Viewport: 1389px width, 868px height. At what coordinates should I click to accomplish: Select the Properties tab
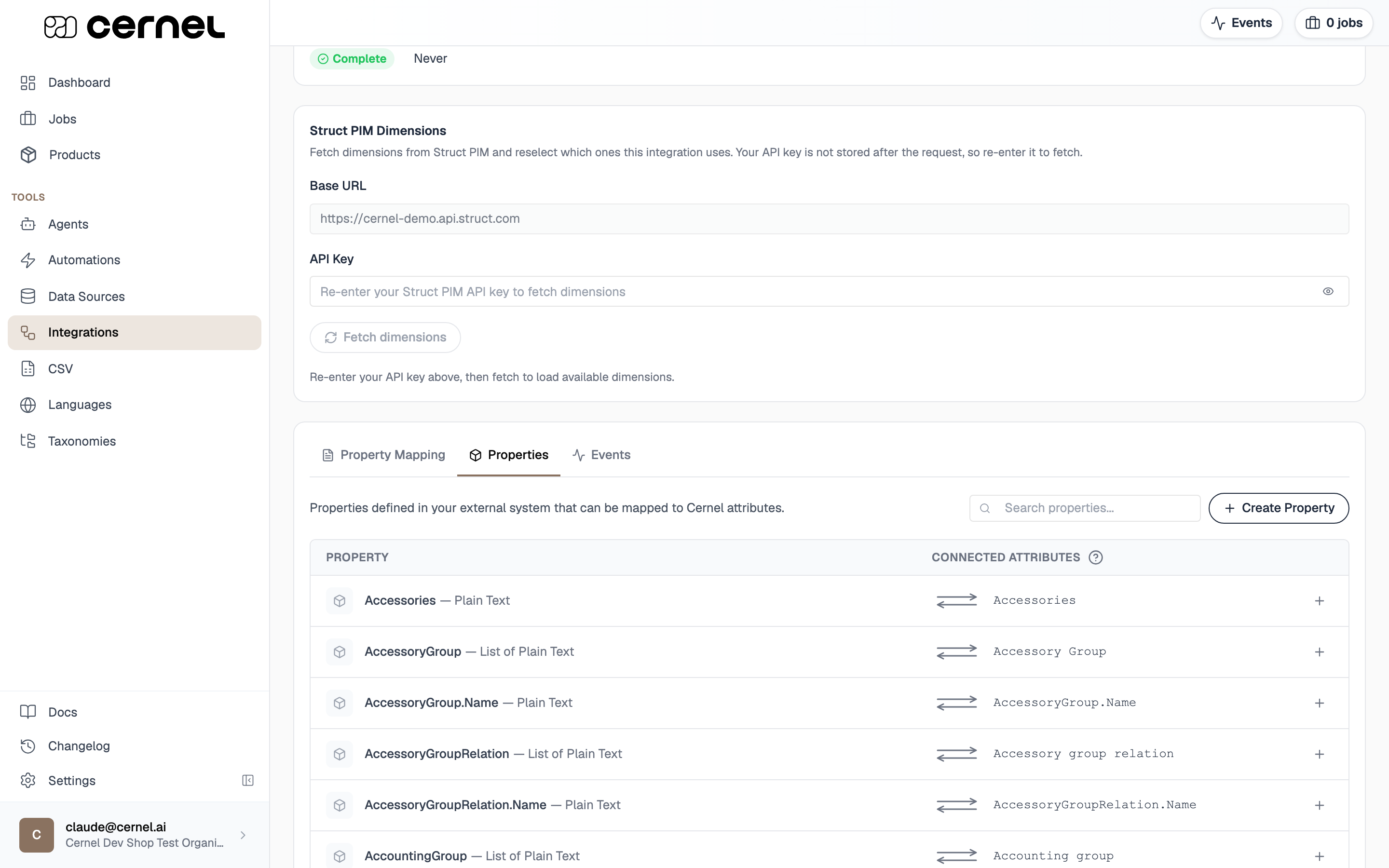[x=508, y=455]
